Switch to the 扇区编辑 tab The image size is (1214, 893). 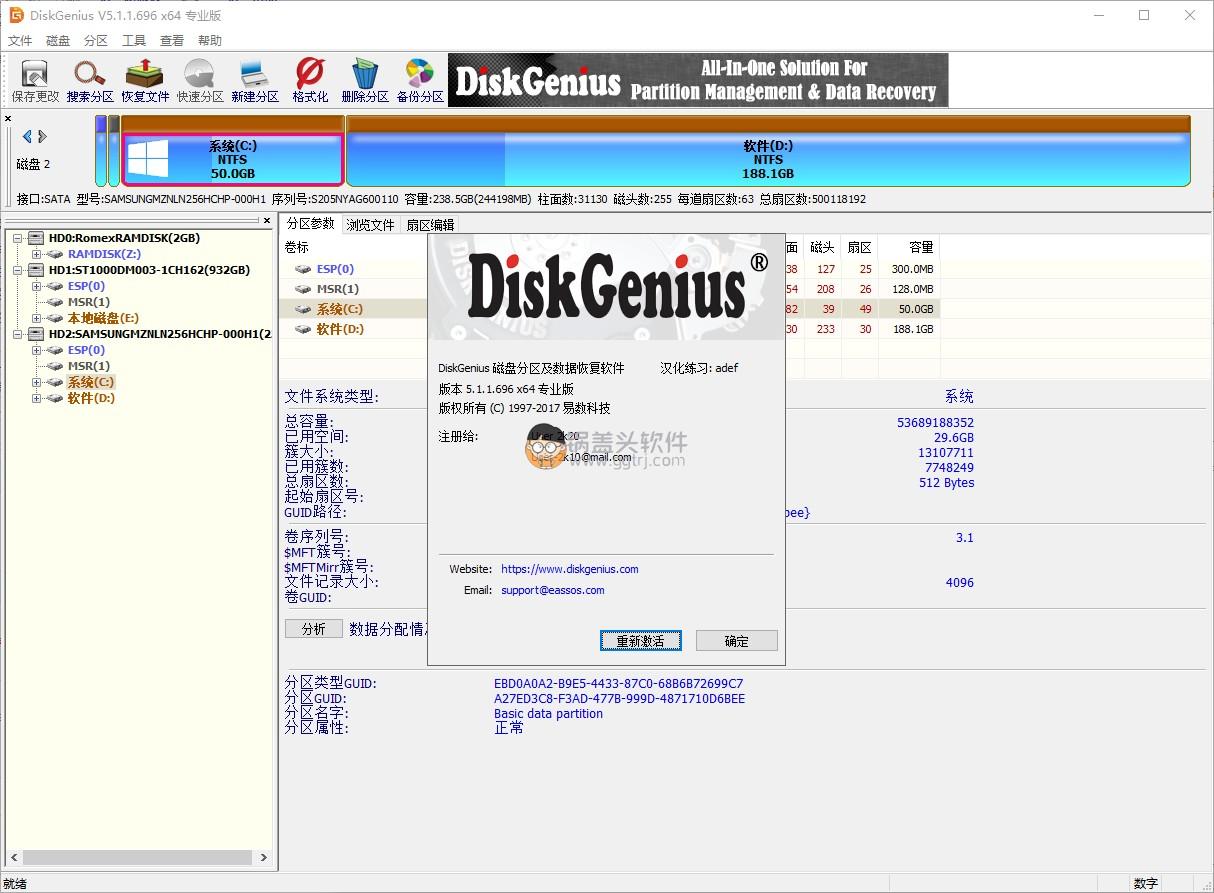point(430,225)
